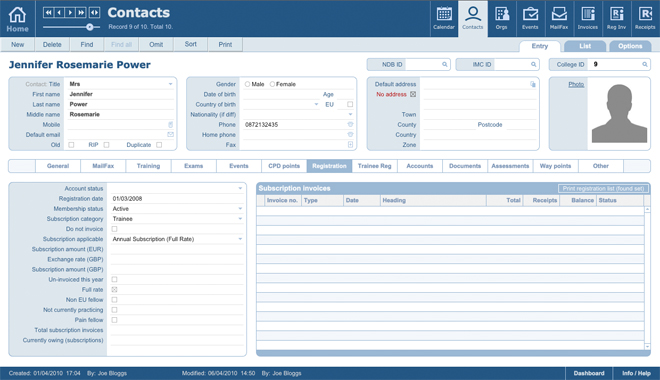Open the Membership status dropdown
The height and width of the screenshot is (380, 660).
240,209
